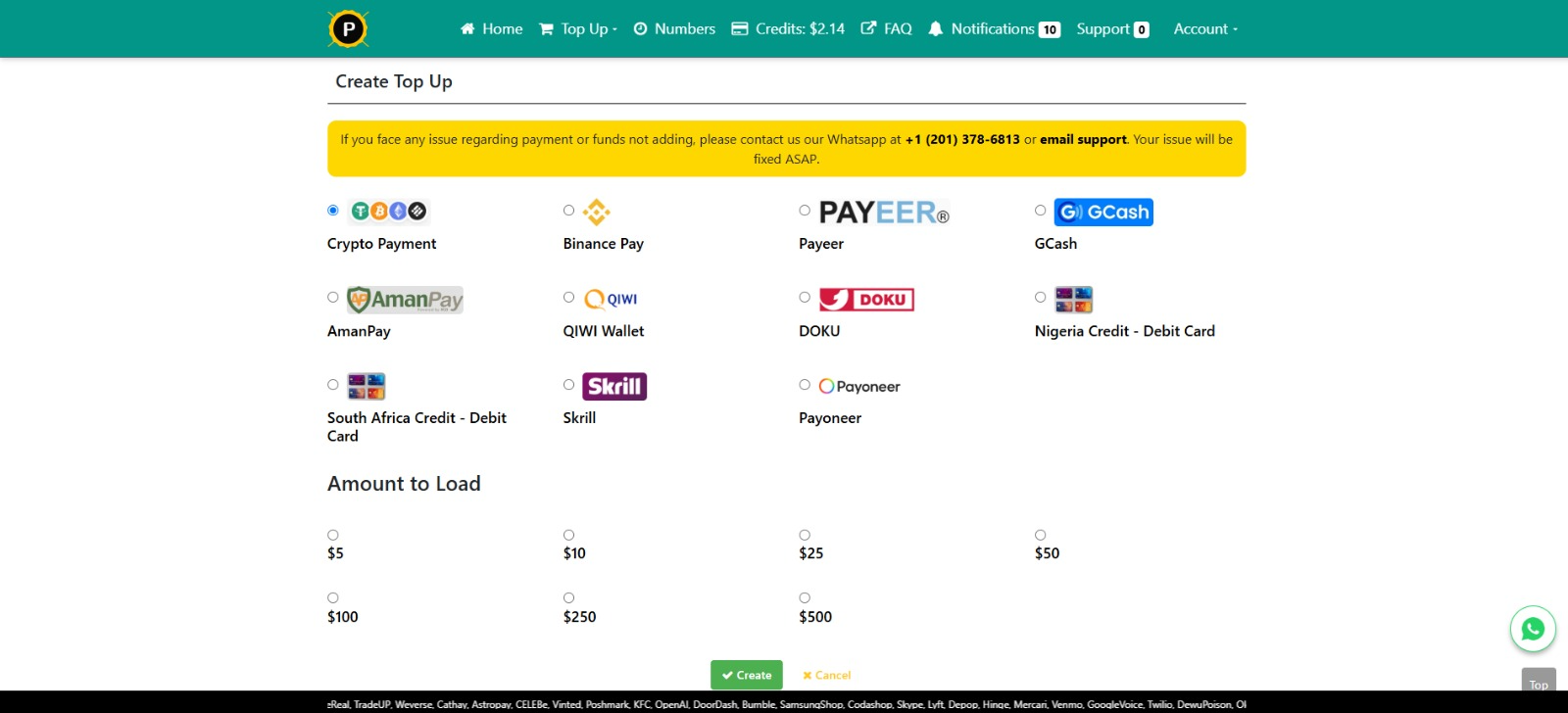
Task: Click the green Create button
Action: coord(747,675)
